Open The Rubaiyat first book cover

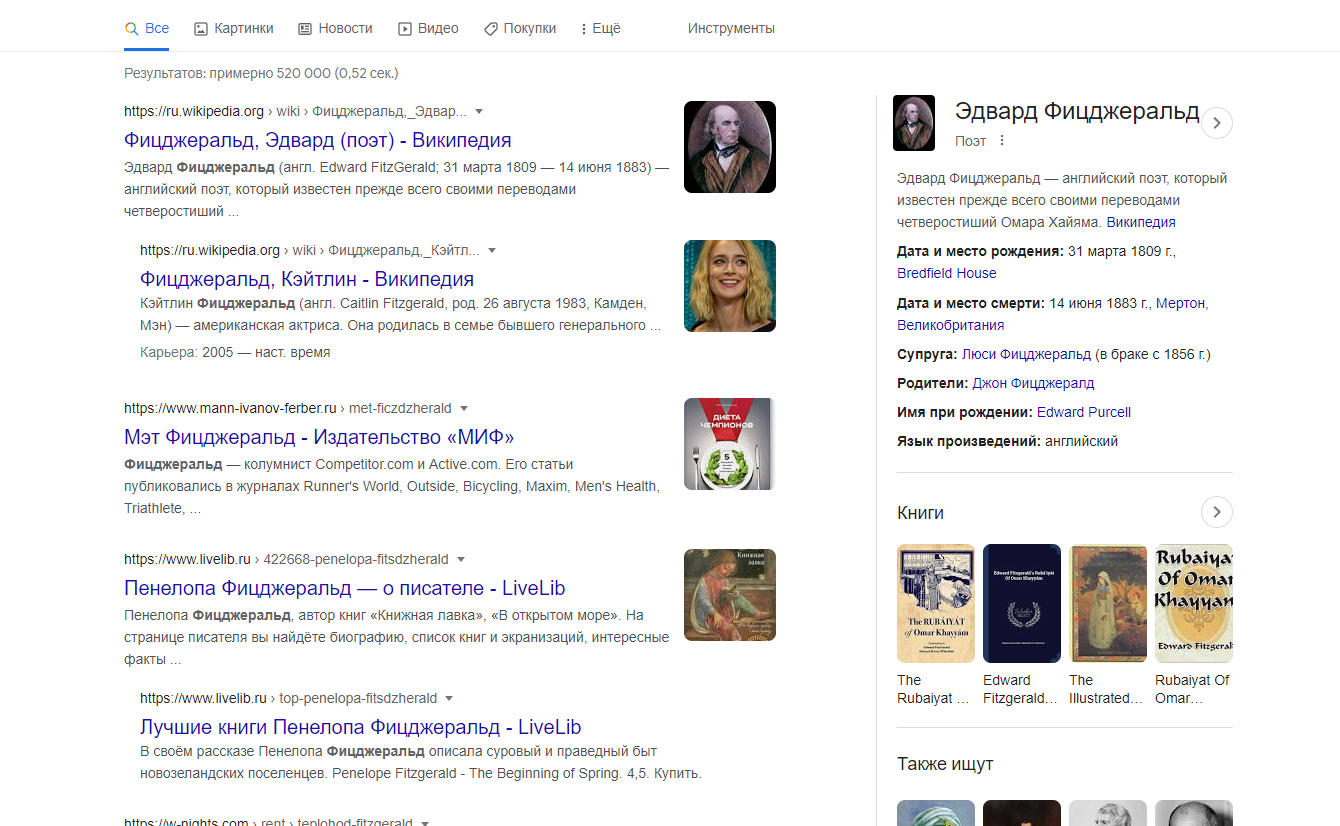click(936, 603)
